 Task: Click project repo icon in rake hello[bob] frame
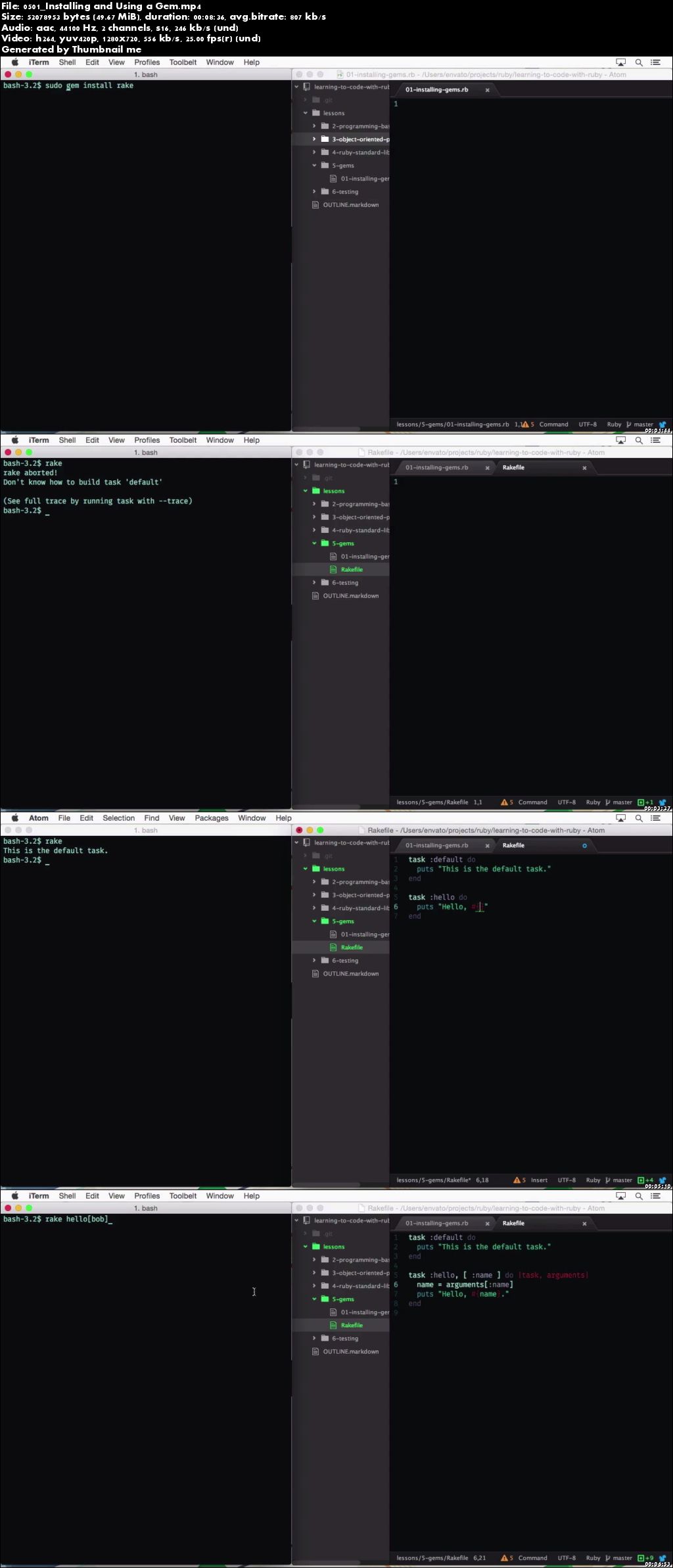click(x=306, y=1220)
